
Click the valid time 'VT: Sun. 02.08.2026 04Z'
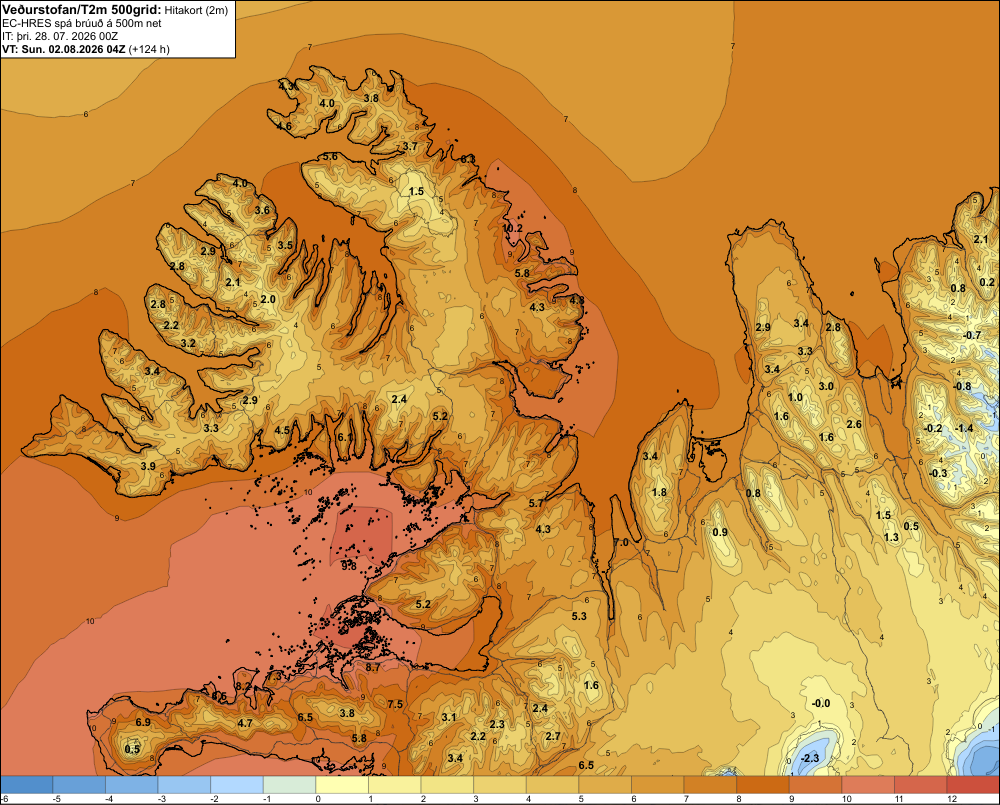64,49
